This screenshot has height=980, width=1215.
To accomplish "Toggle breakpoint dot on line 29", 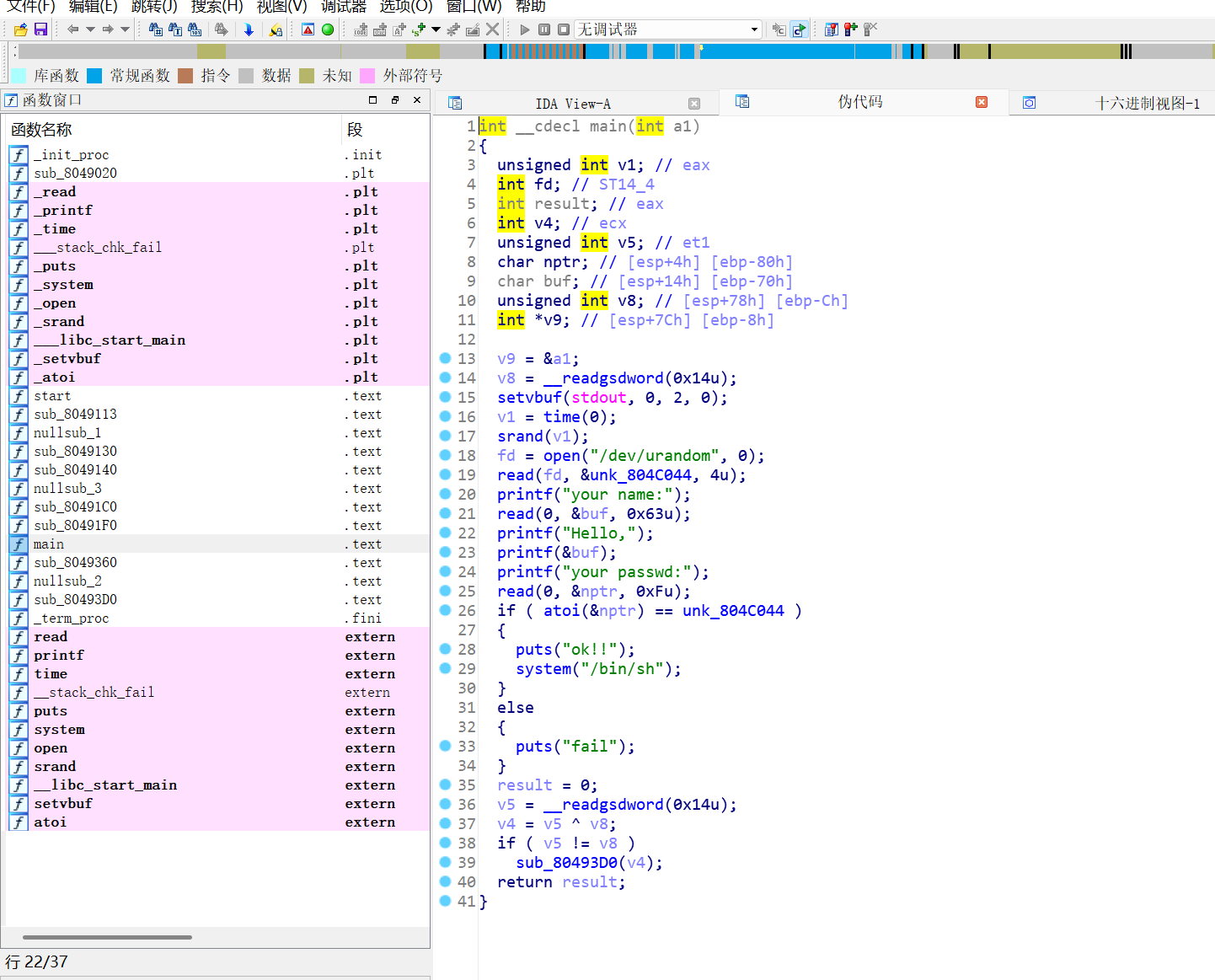I will [x=446, y=668].
